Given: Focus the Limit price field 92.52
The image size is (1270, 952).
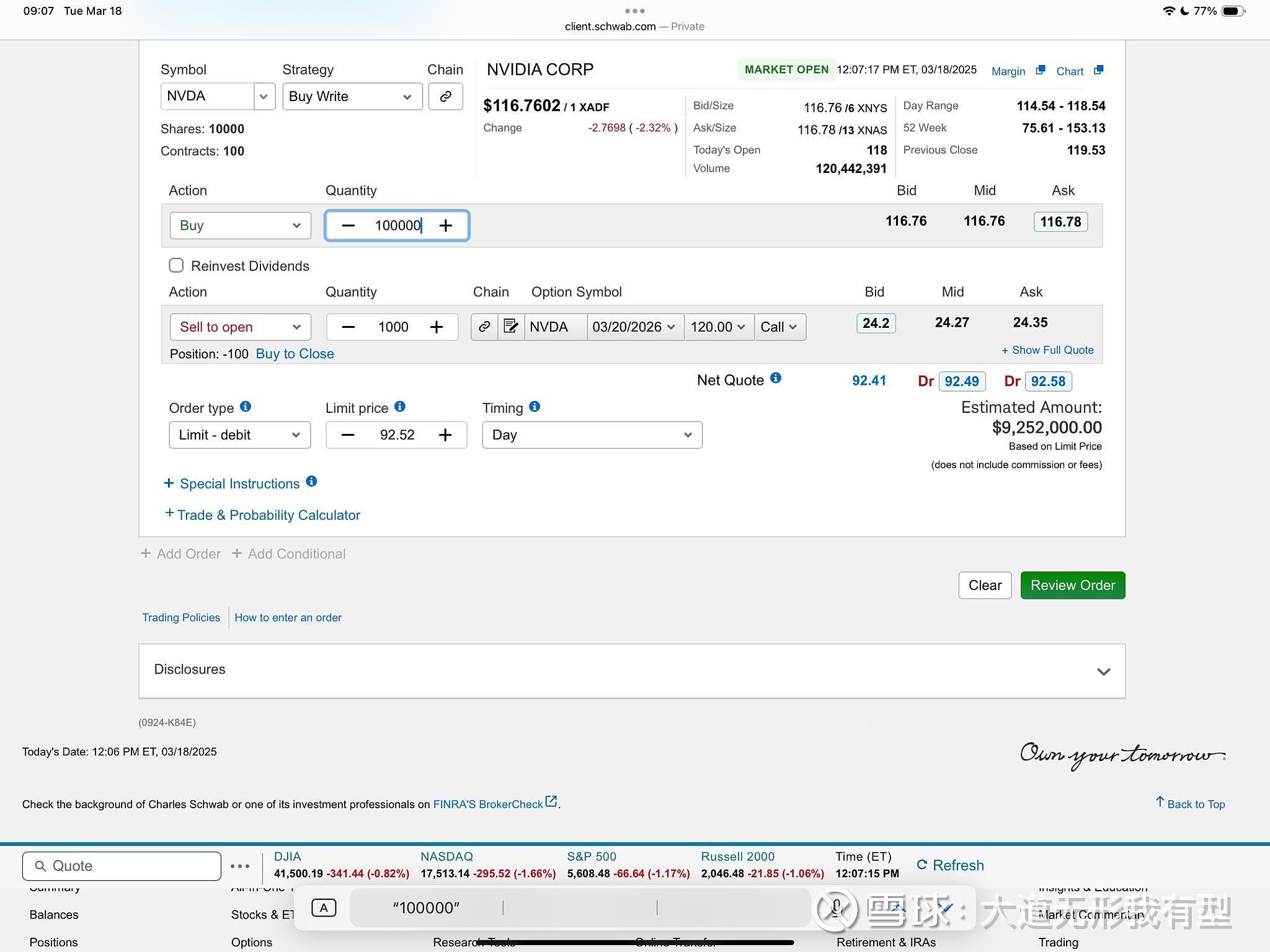Looking at the screenshot, I should (397, 435).
